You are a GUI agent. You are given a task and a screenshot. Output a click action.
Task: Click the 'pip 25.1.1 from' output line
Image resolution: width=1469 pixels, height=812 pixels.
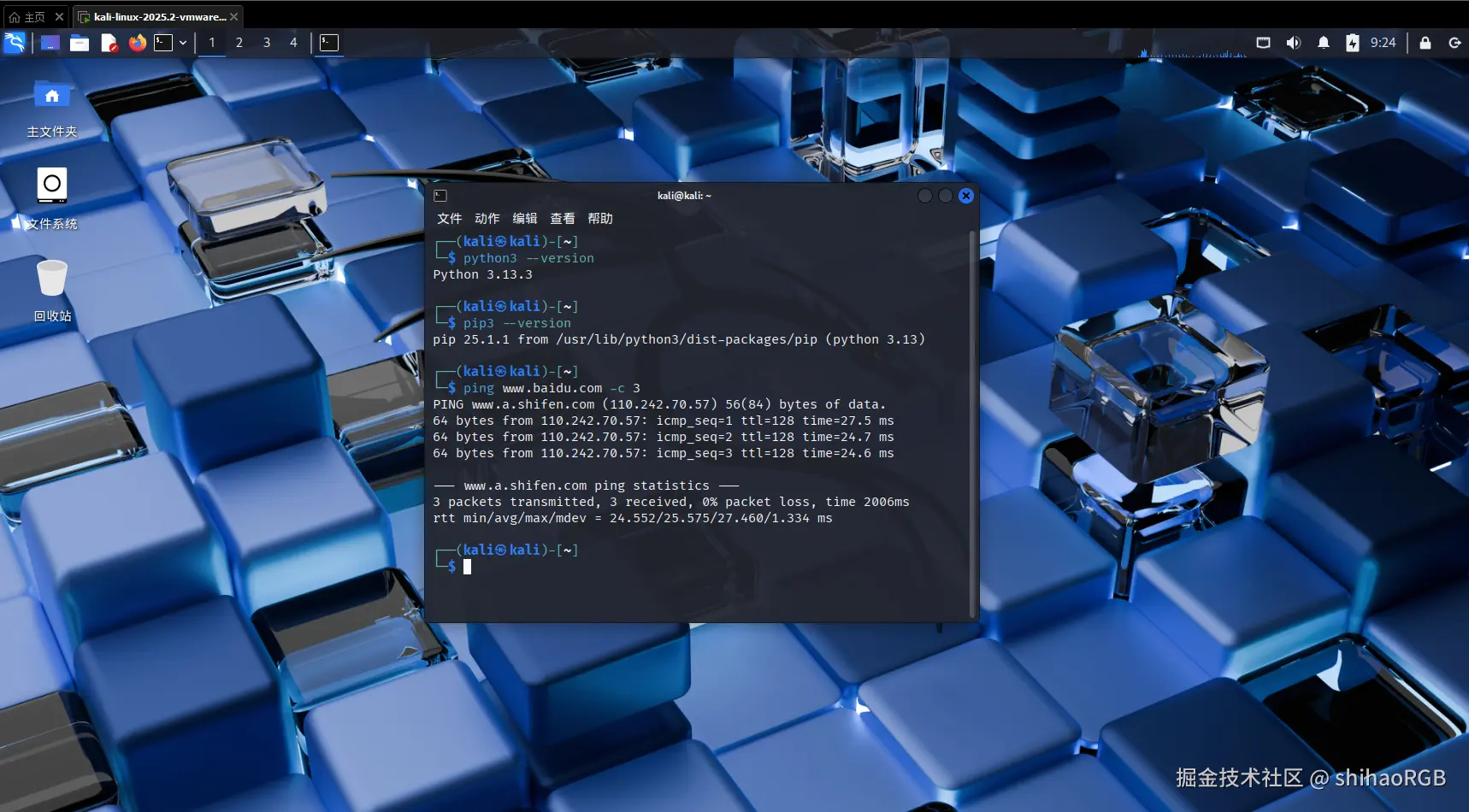tap(679, 339)
